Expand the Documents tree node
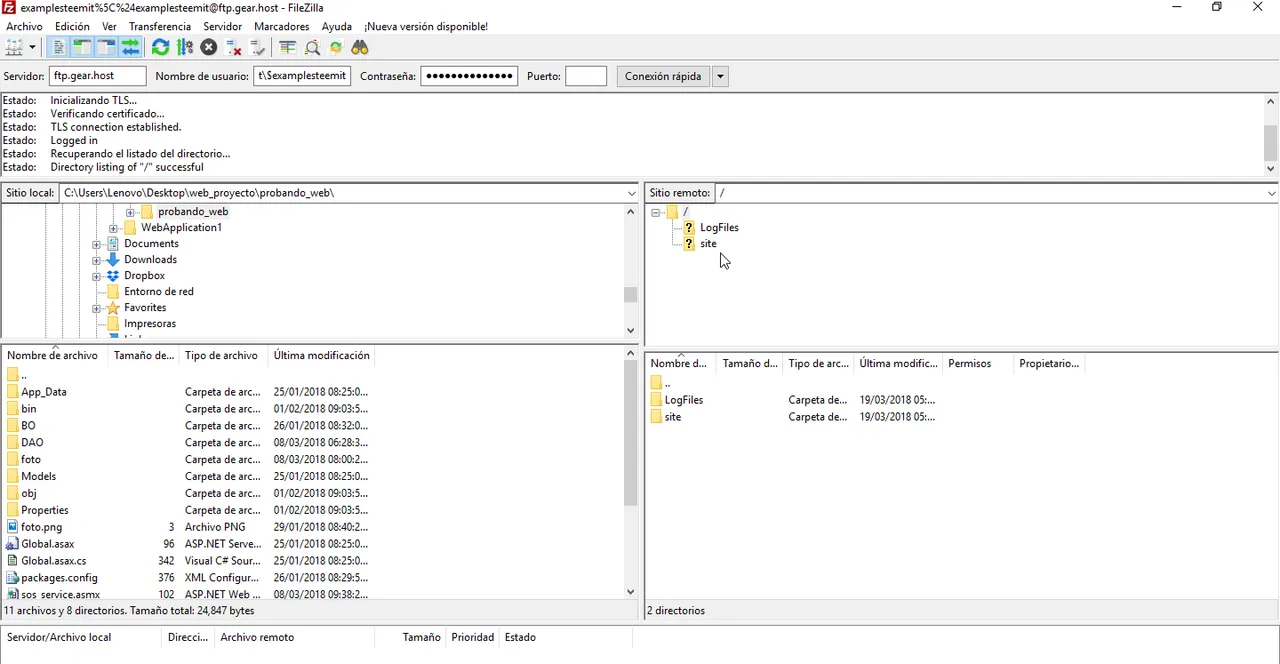The image size is (1280, 664). click(96, 244)
